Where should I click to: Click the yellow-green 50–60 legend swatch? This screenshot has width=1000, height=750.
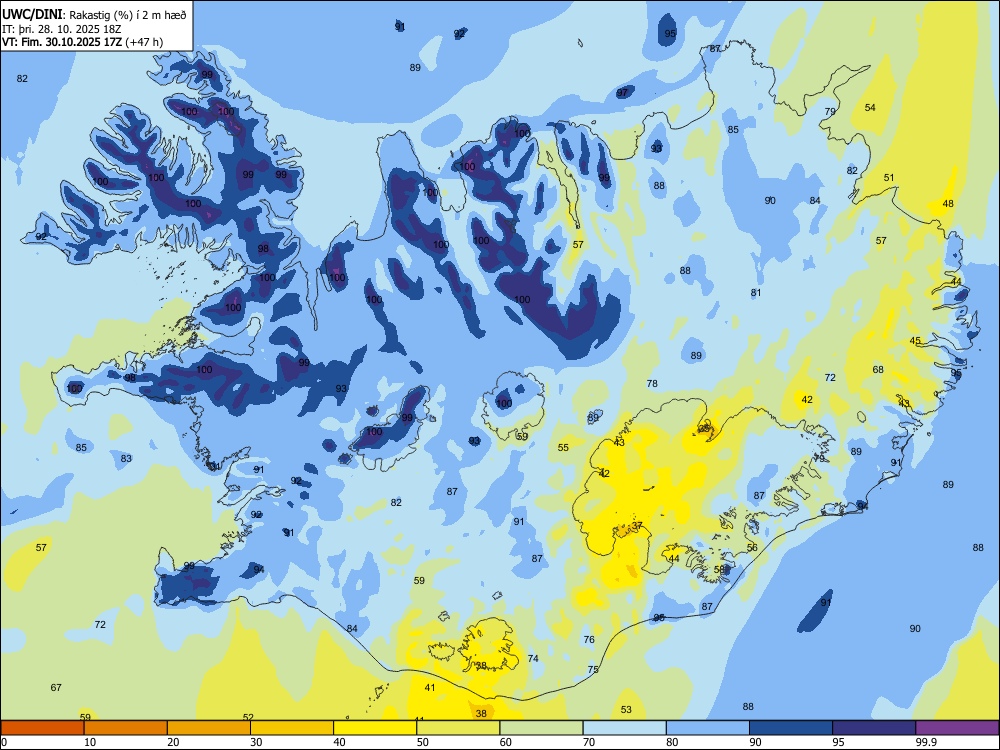click(x=458, y=728)
